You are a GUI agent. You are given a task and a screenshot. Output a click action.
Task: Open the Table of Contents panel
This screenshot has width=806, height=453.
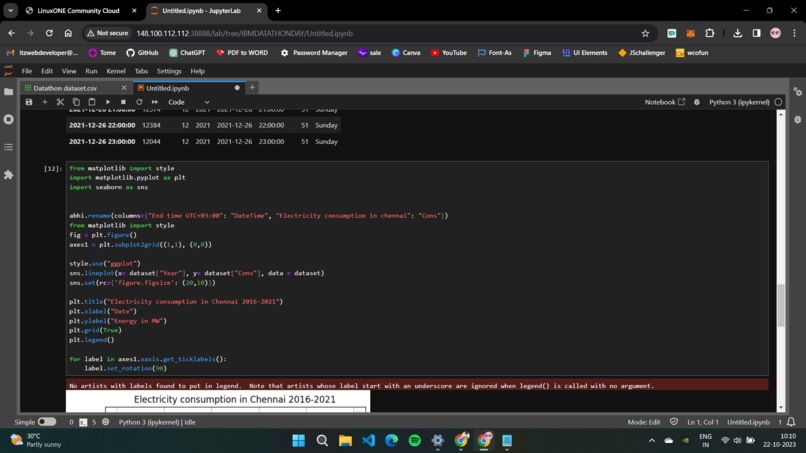point(9,147)
